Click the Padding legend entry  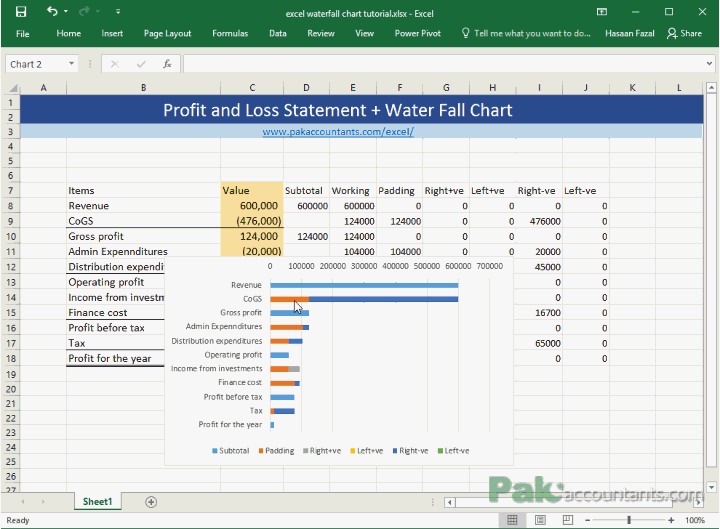(x=276, y=451)
